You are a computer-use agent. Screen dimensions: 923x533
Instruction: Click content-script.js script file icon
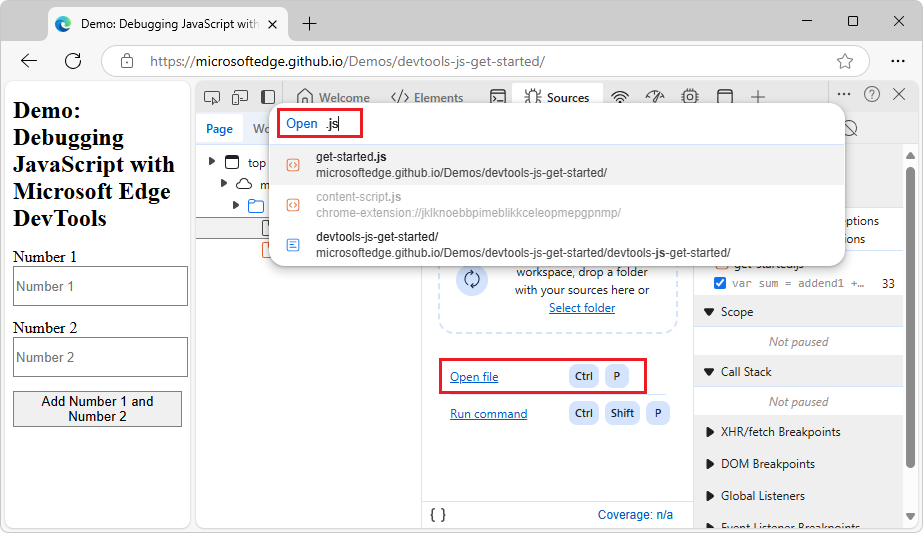(293, 205)
